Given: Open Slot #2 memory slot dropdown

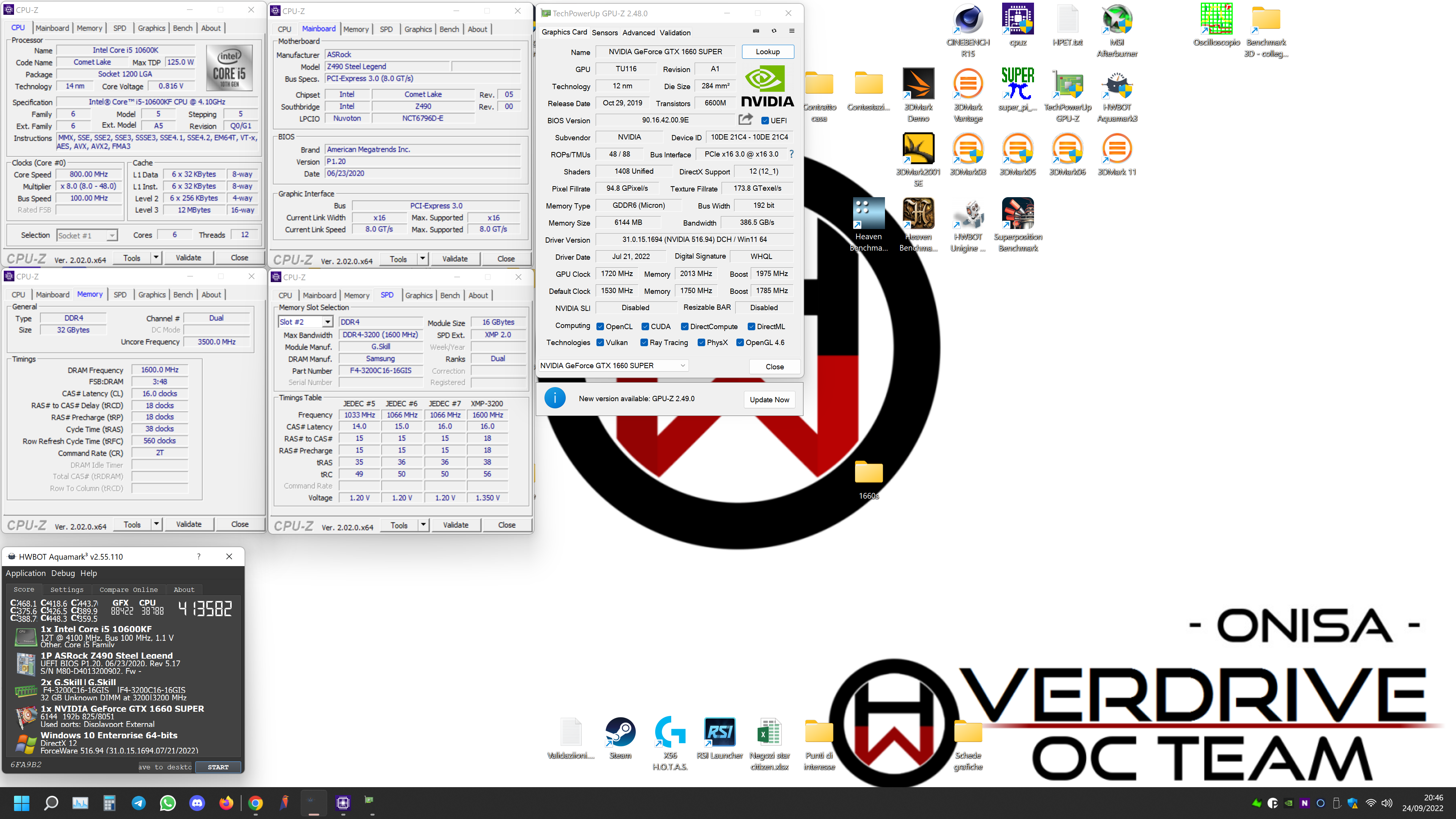Looking at the screenshot, I should click(327, 322).
